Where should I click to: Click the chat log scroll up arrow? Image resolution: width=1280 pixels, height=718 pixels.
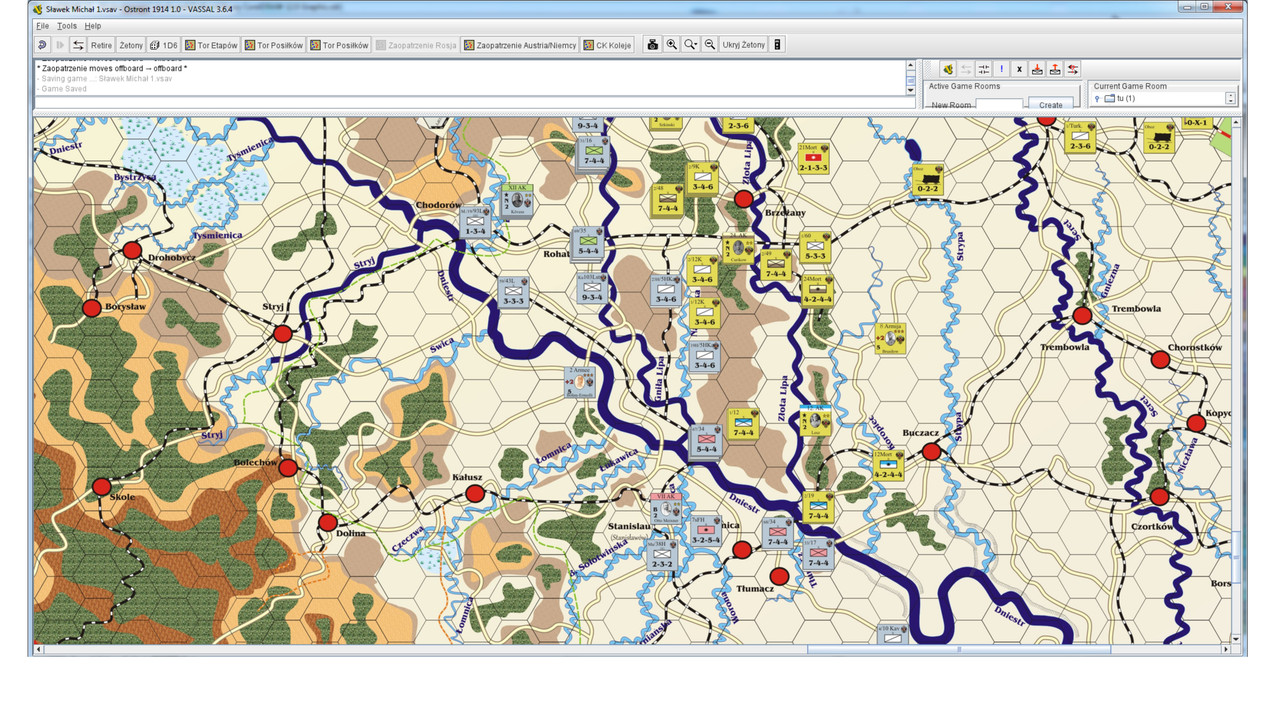tap(911, 65)
